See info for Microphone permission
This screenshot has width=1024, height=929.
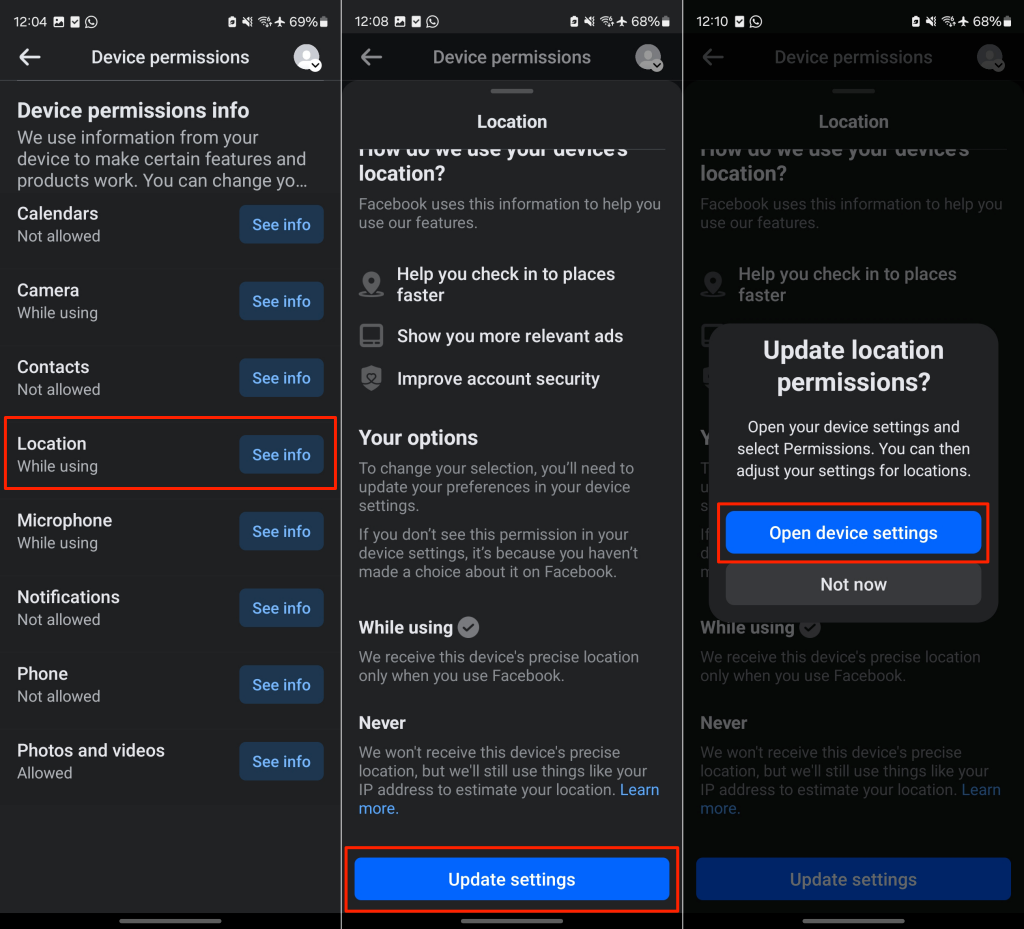281,531
